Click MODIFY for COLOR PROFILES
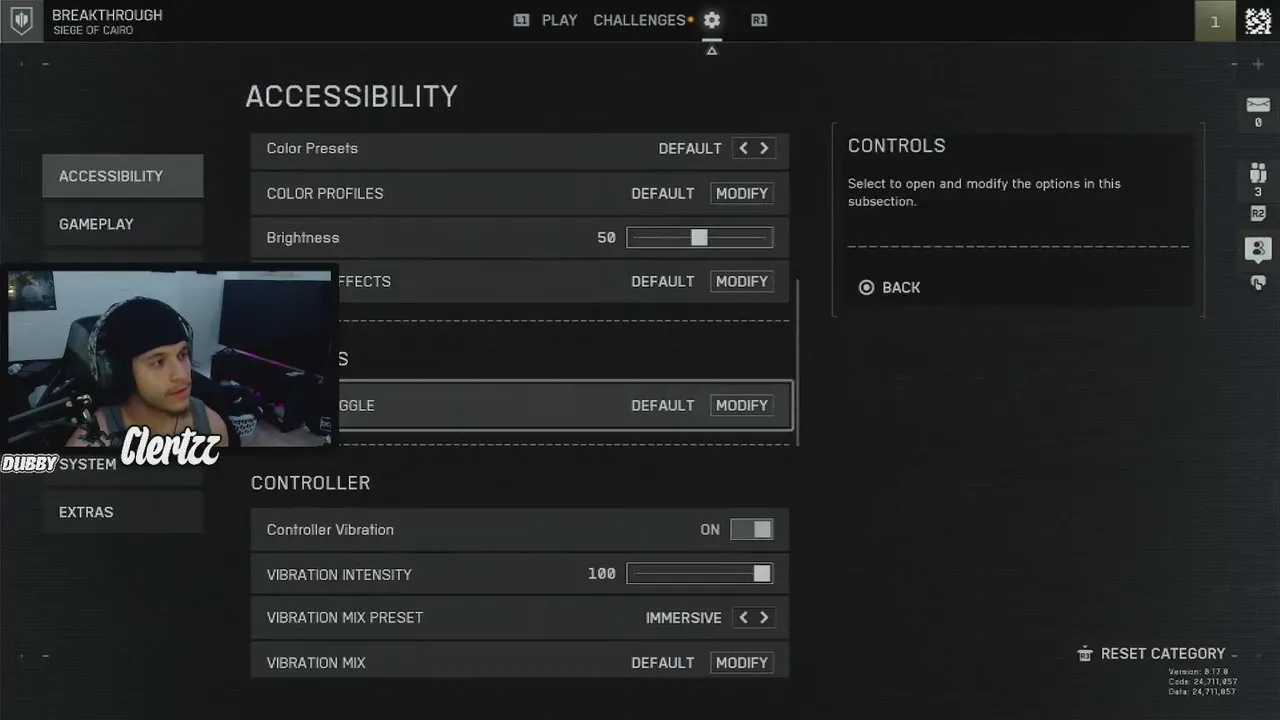1280x720 pixels. [742, 194]
